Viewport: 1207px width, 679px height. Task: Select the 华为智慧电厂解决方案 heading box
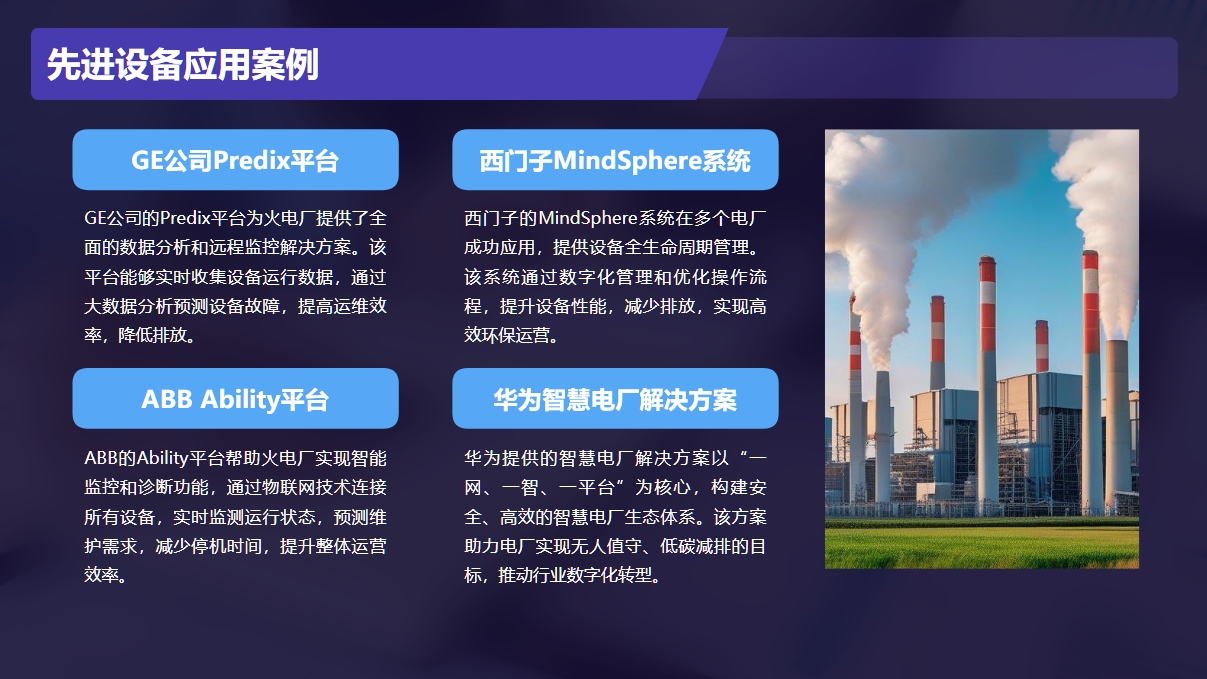pos(615,399)
